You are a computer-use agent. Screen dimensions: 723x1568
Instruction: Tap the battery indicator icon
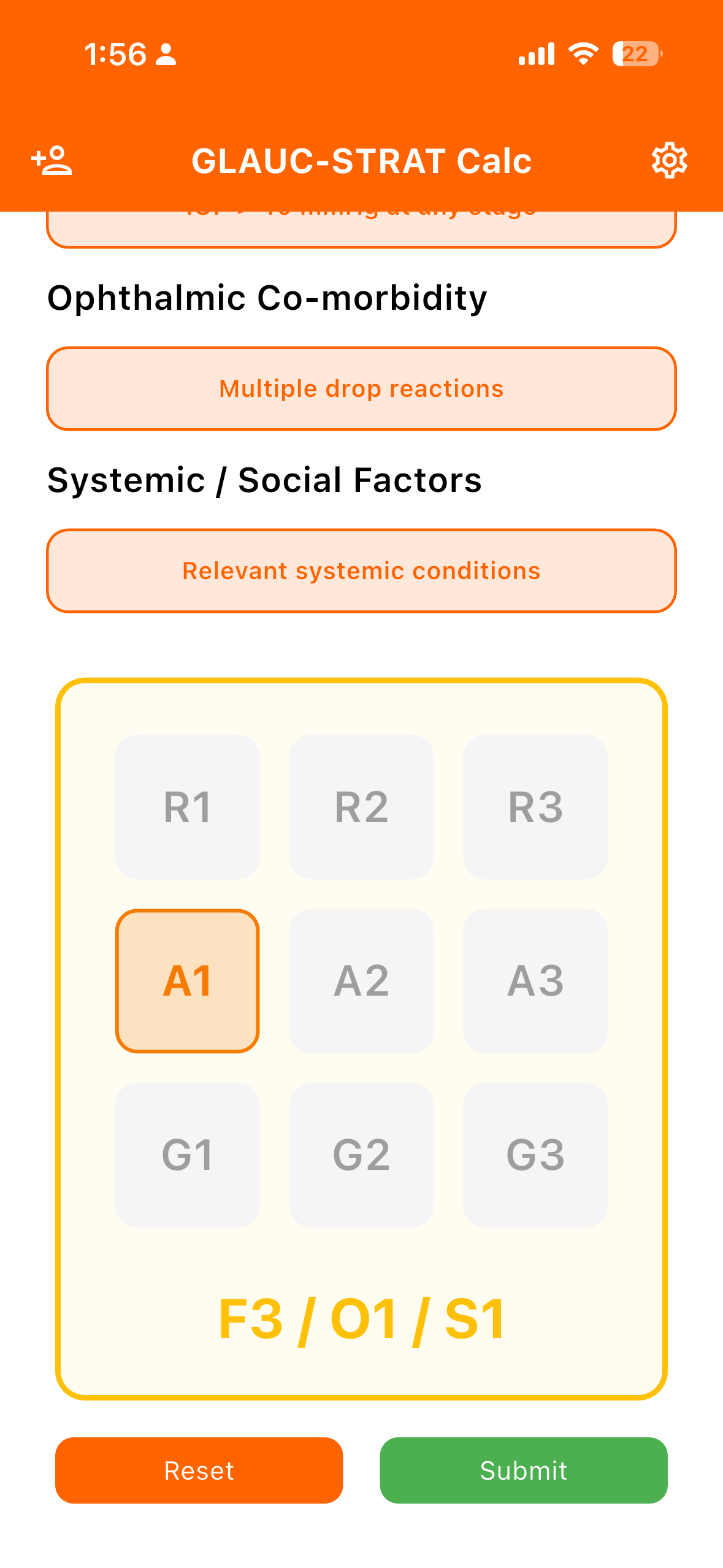click(637, 54)
